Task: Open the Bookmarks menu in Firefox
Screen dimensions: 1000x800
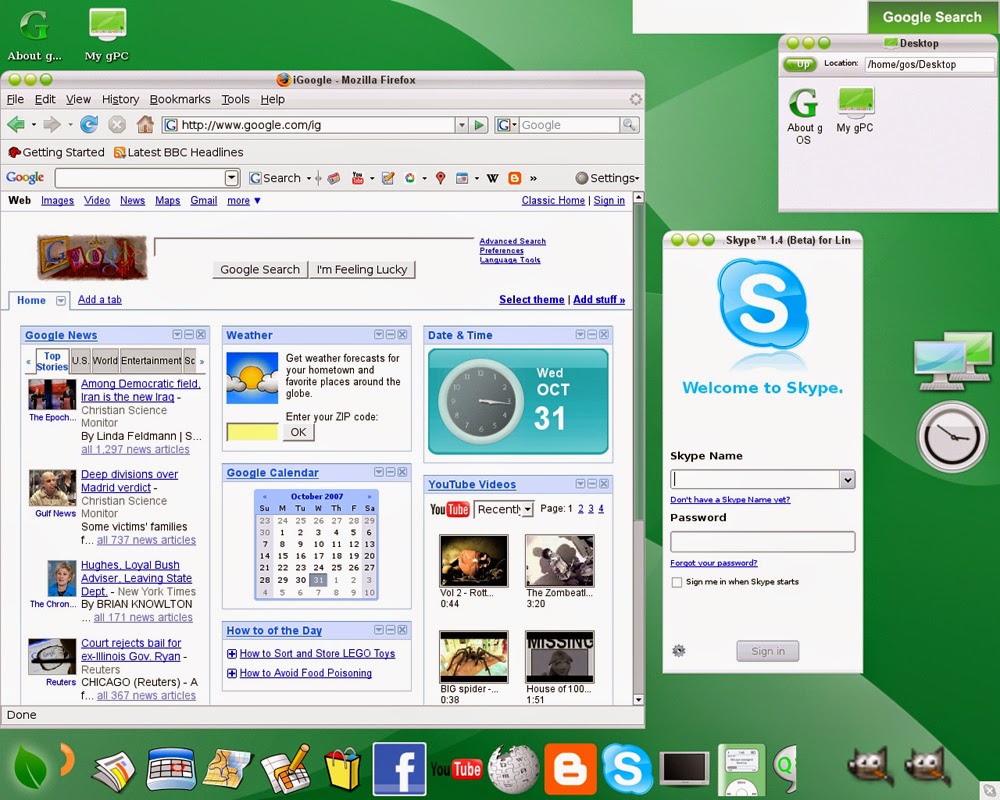Action: (180, 99)
